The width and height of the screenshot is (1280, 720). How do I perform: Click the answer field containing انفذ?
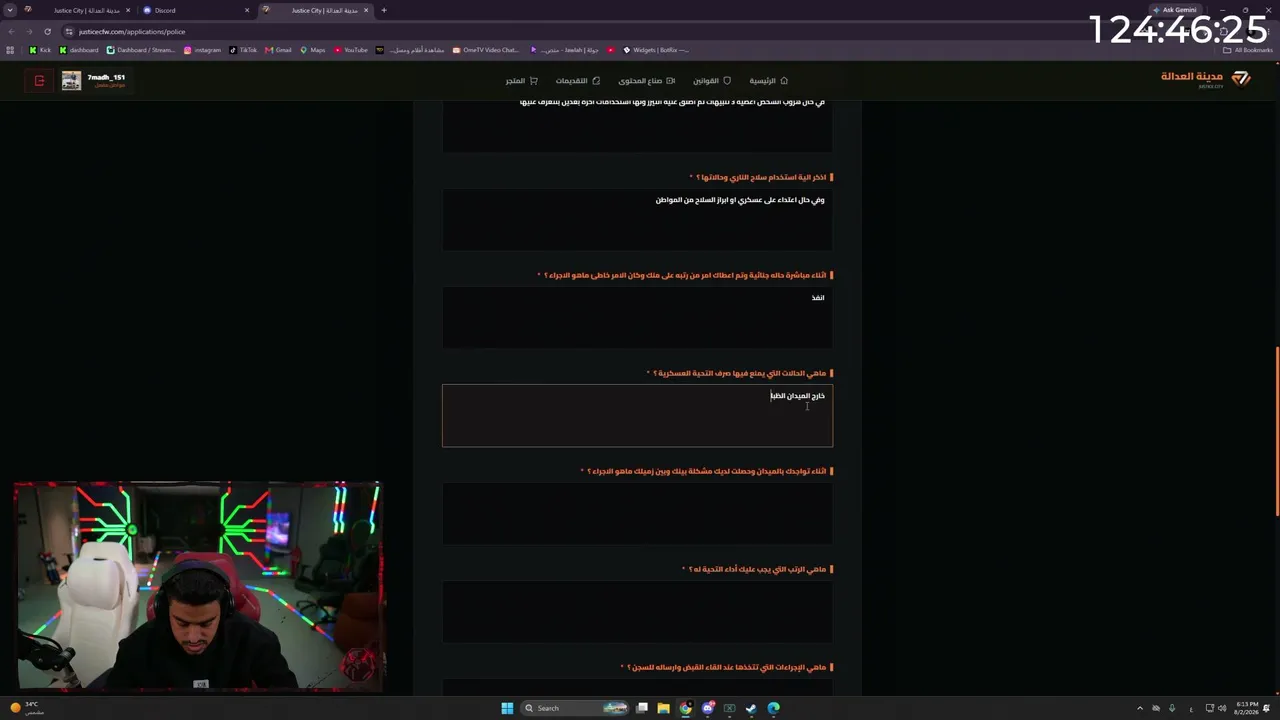637,317
